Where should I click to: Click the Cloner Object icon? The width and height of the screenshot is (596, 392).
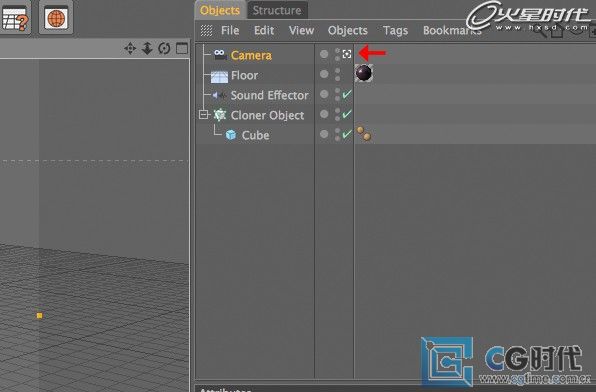(x=220, y=114)
